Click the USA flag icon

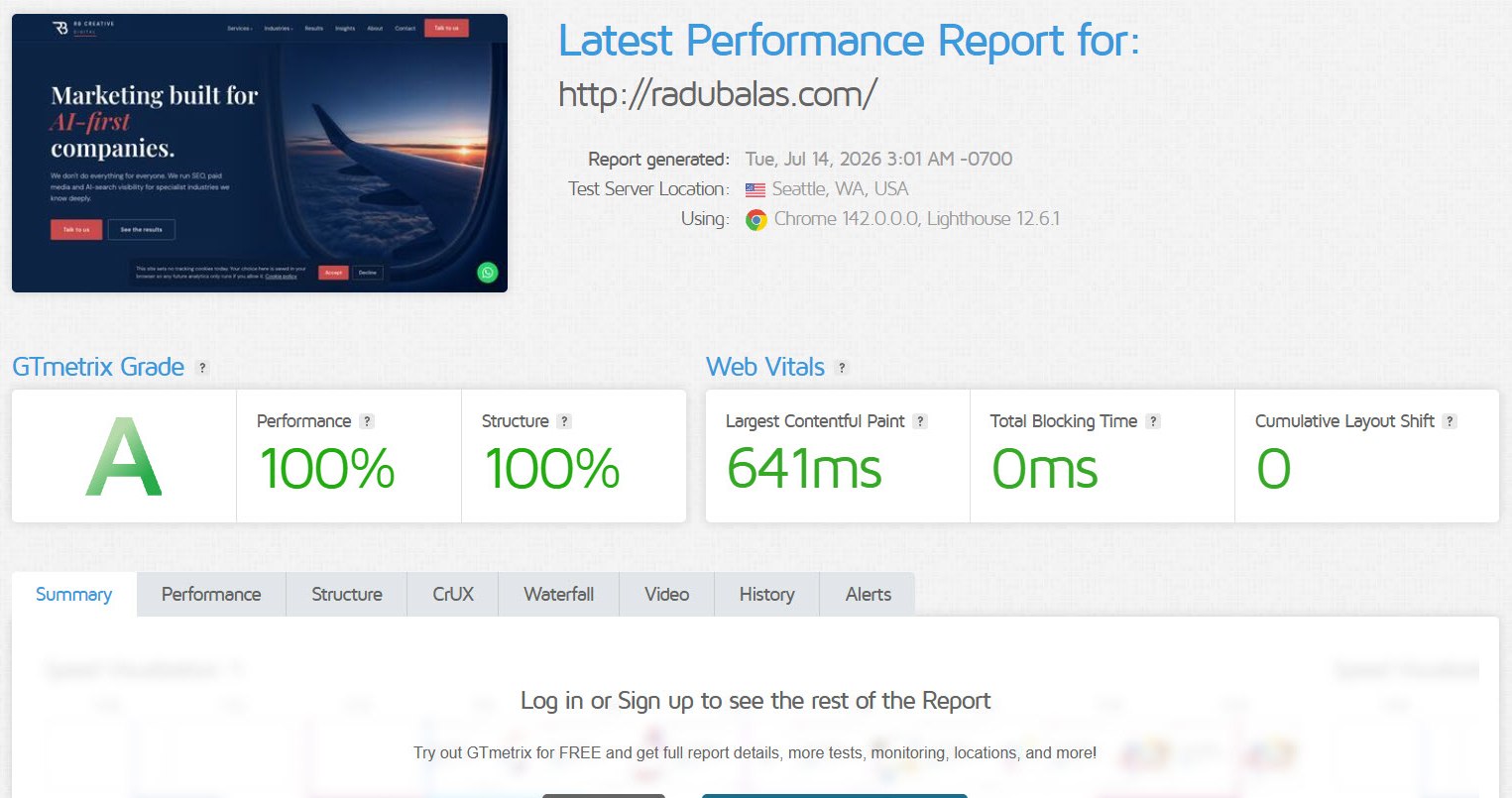coord(756,190)
